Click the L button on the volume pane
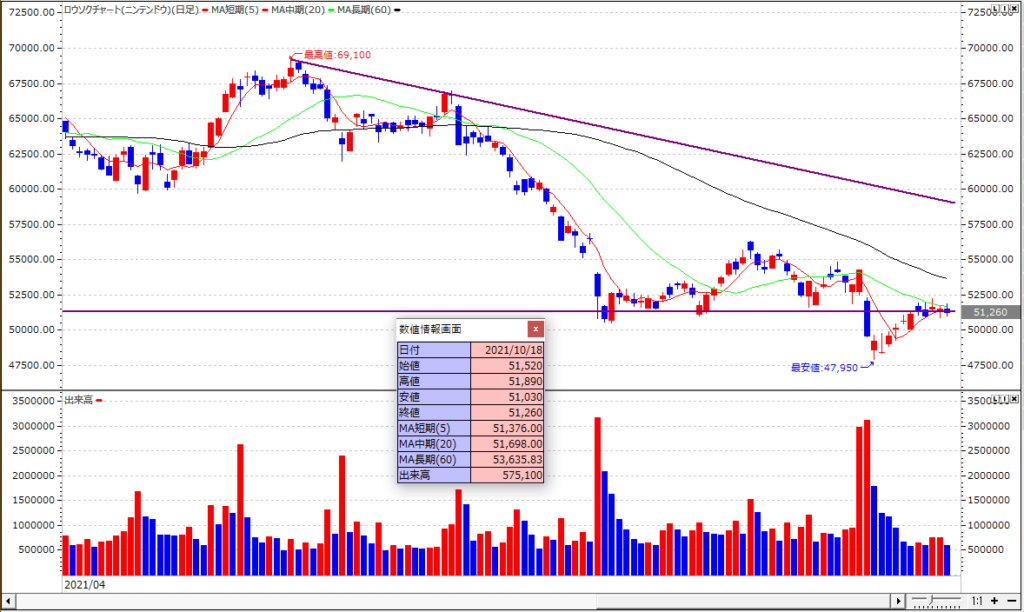 coord(996,399)
